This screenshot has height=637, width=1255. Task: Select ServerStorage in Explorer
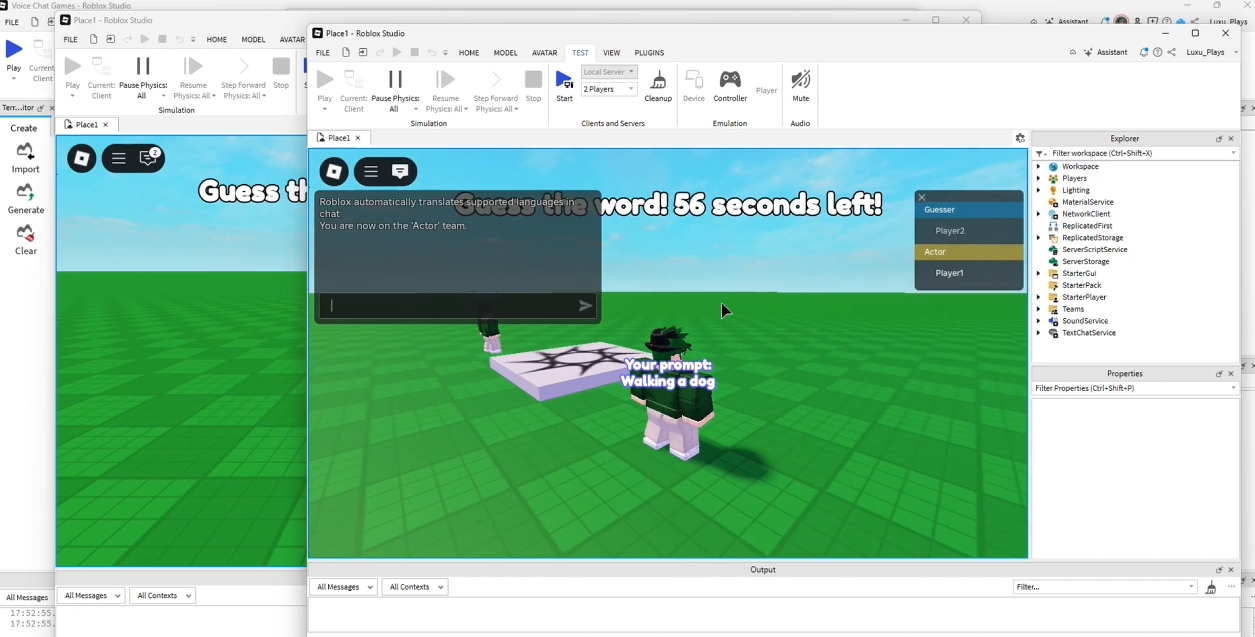(1085, 262)
